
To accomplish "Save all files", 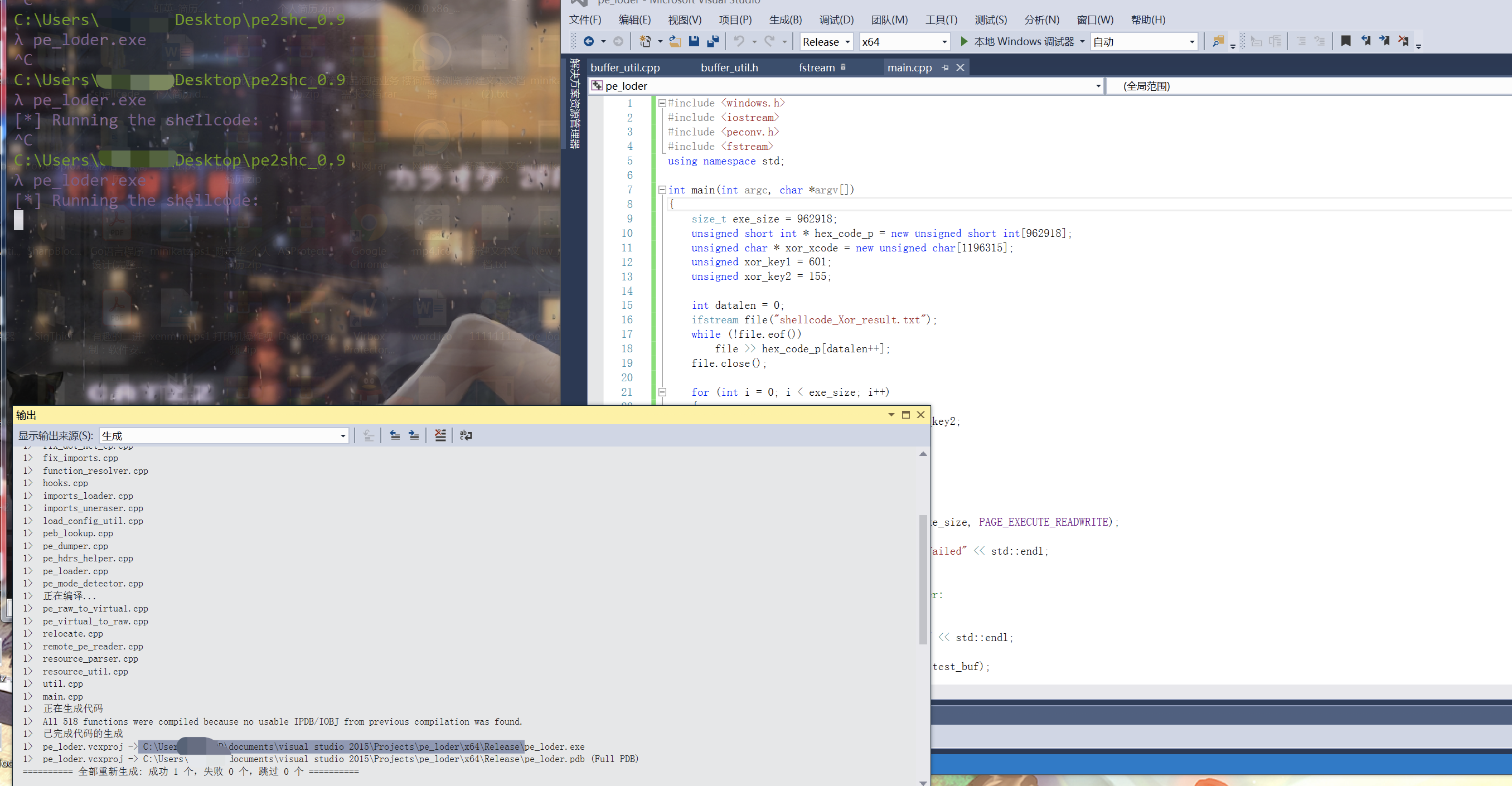I will coord(713,41).
